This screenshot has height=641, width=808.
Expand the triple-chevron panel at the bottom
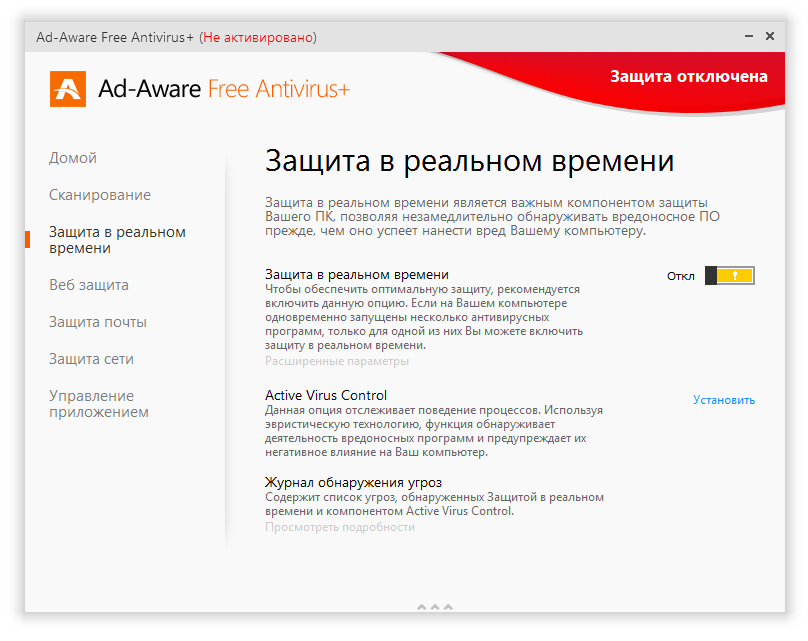[x=435, y=607]
